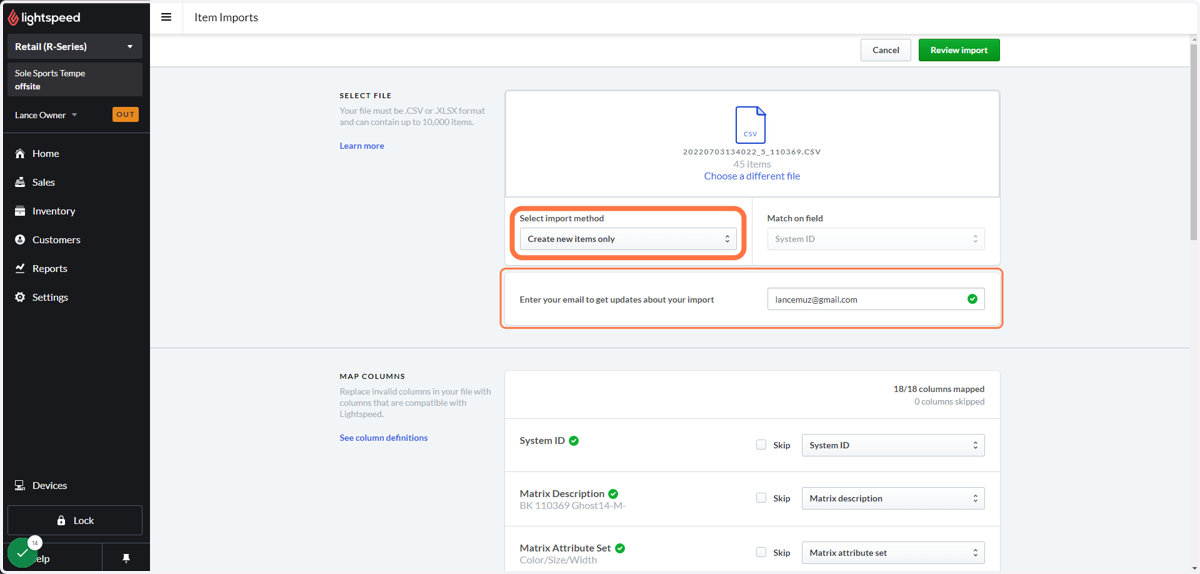Viewport: 1200px width, 574px height.
Task: Open the Select import method dropdown
Action: click(628, 239)
